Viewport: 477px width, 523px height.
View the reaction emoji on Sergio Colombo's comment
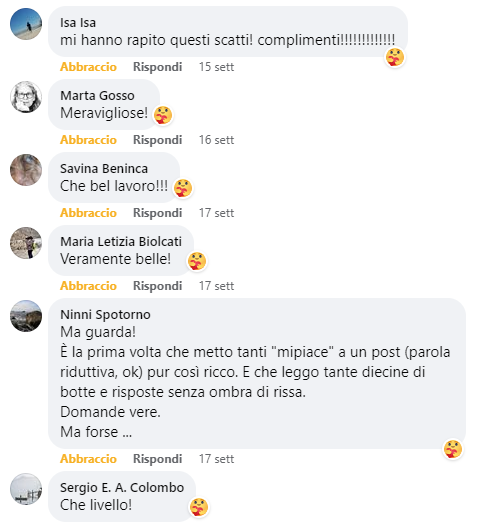click(199, 507)
